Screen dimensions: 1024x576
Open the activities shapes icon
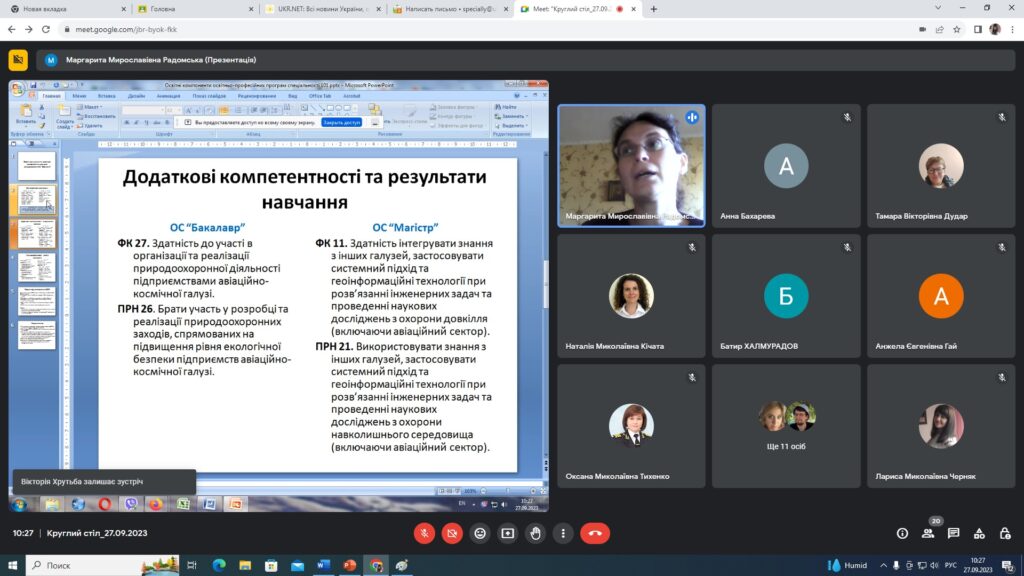[979, 534]
